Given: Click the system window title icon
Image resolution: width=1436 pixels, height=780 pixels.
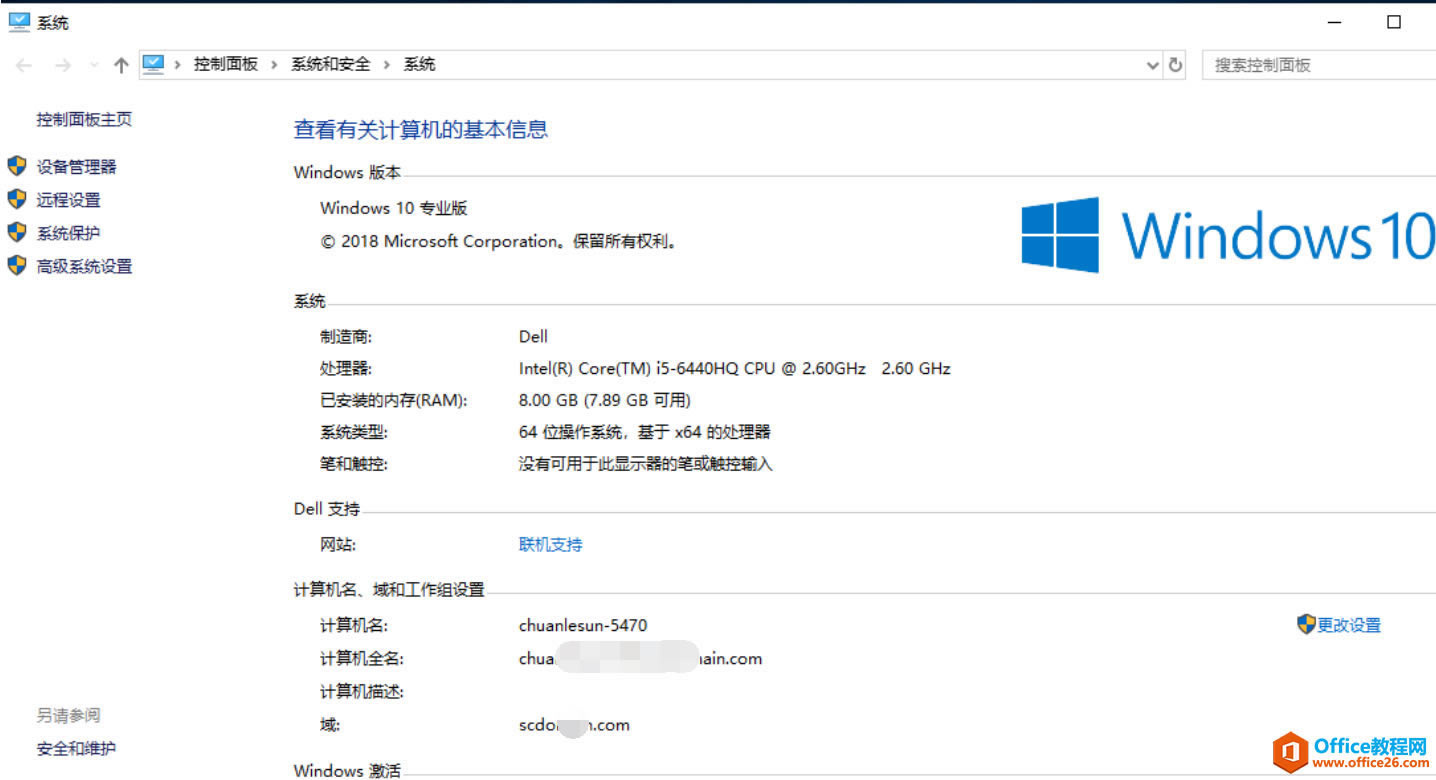Looking at the screenshot, I should pos(19,21).
